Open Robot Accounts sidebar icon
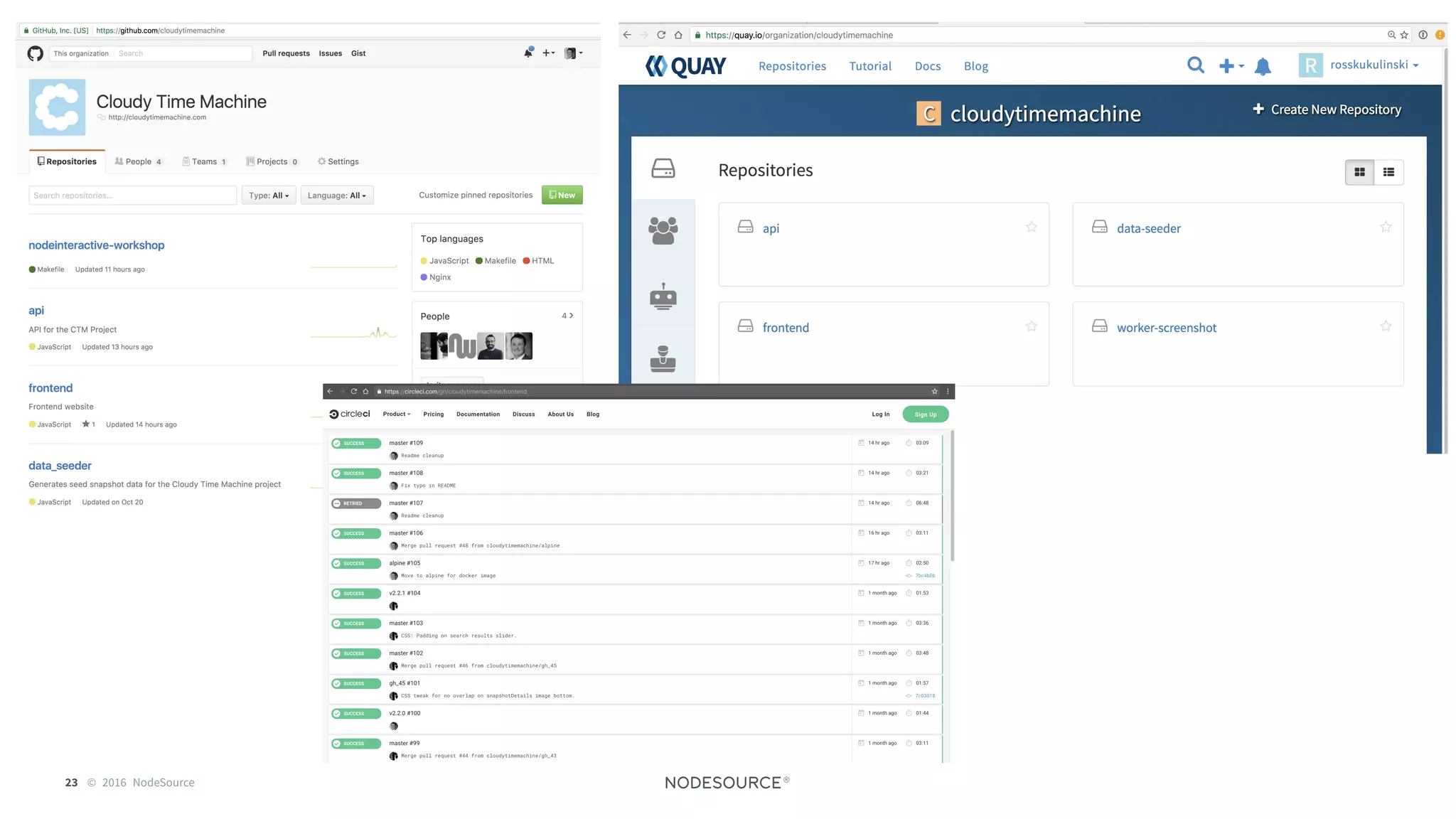Screen dimensions: 1456x819 pyautogui.click(x=663, y=296)
